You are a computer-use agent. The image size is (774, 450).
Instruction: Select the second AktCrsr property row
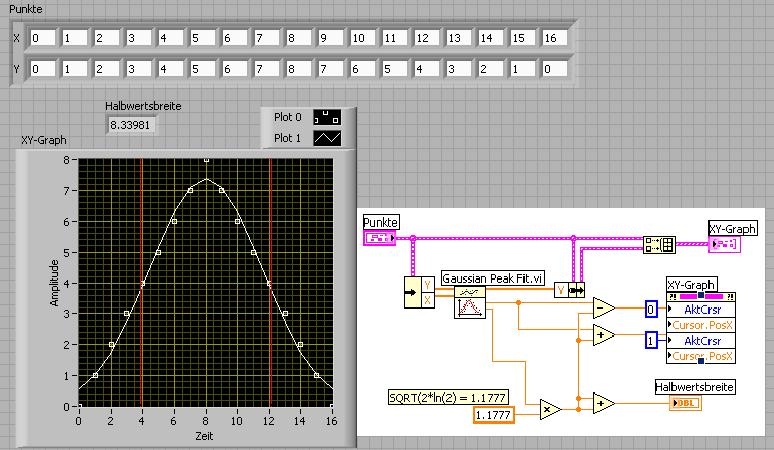(x=701, y=340)
